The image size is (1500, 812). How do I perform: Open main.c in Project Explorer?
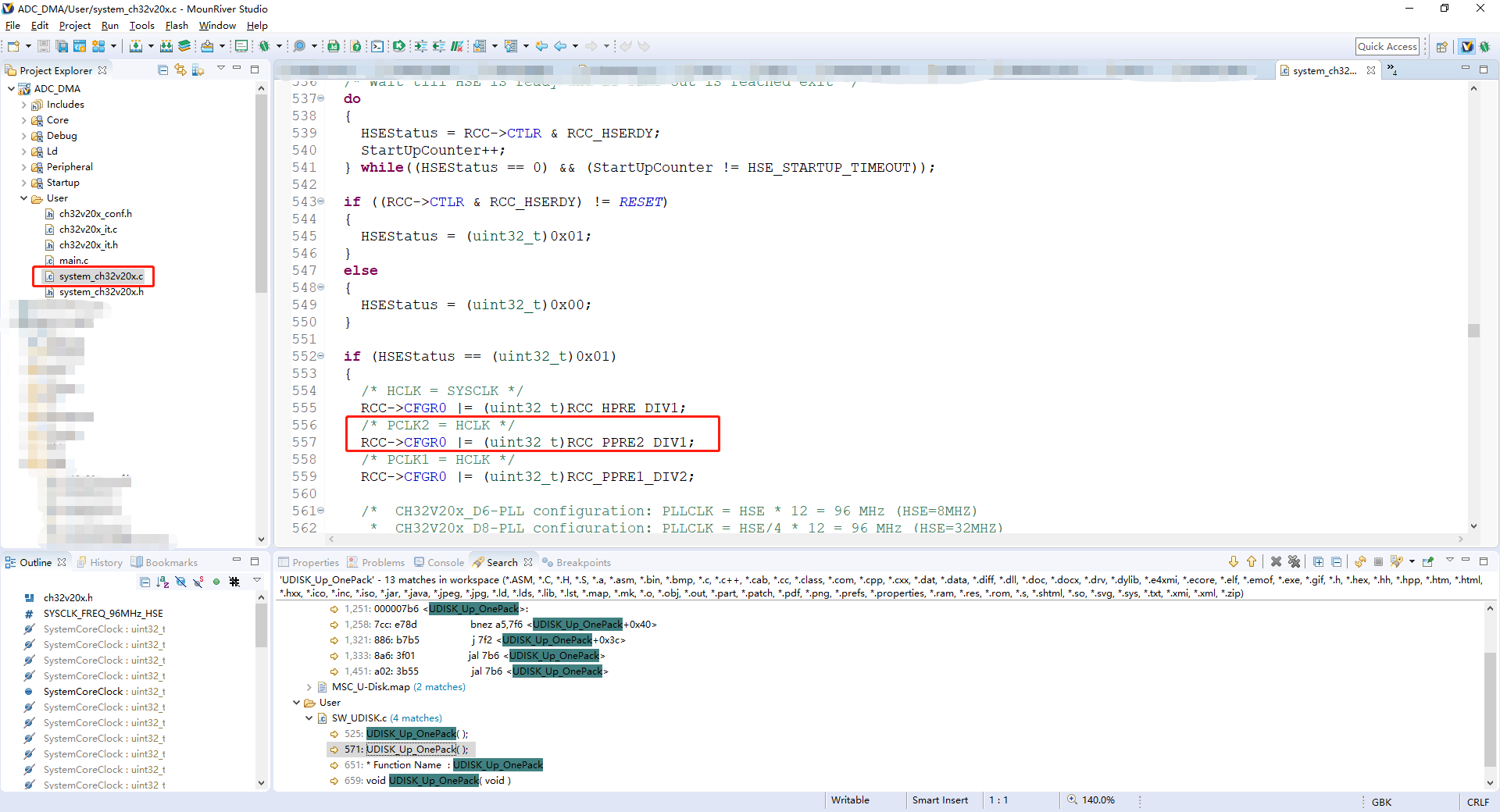click(x=73, y=261)
